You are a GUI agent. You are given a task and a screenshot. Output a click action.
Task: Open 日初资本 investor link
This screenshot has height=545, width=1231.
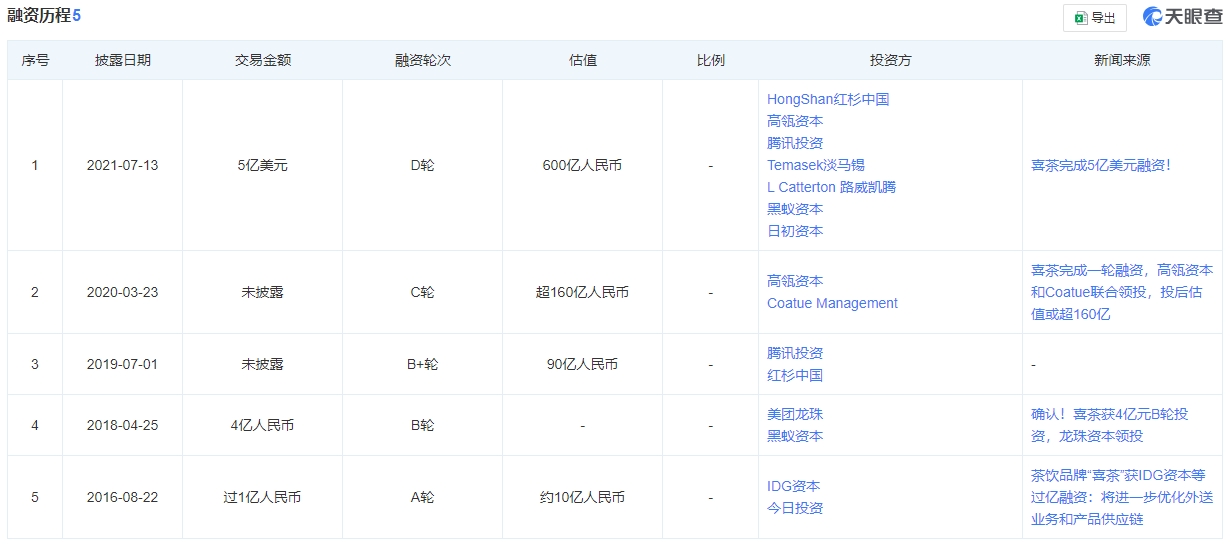click(795, 231)
